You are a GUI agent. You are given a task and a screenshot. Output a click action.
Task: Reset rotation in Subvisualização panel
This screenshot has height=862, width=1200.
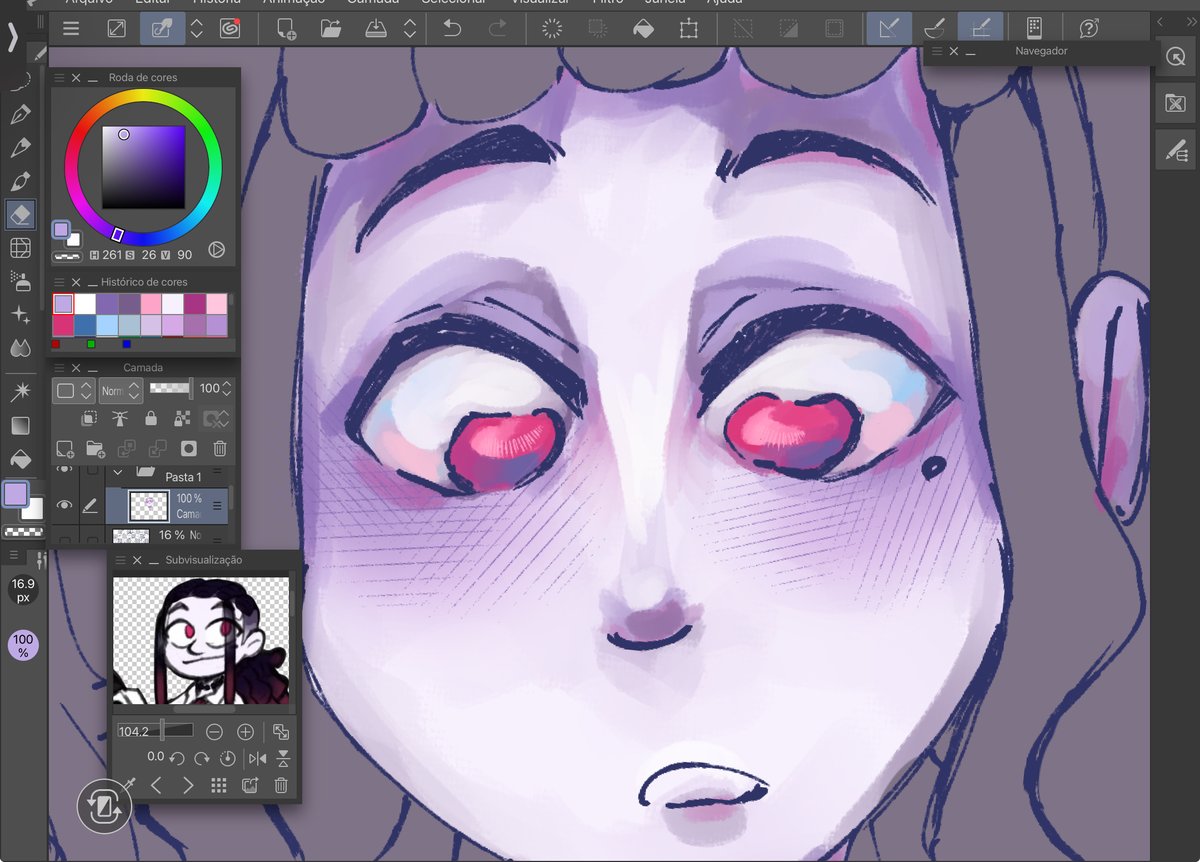227,758
